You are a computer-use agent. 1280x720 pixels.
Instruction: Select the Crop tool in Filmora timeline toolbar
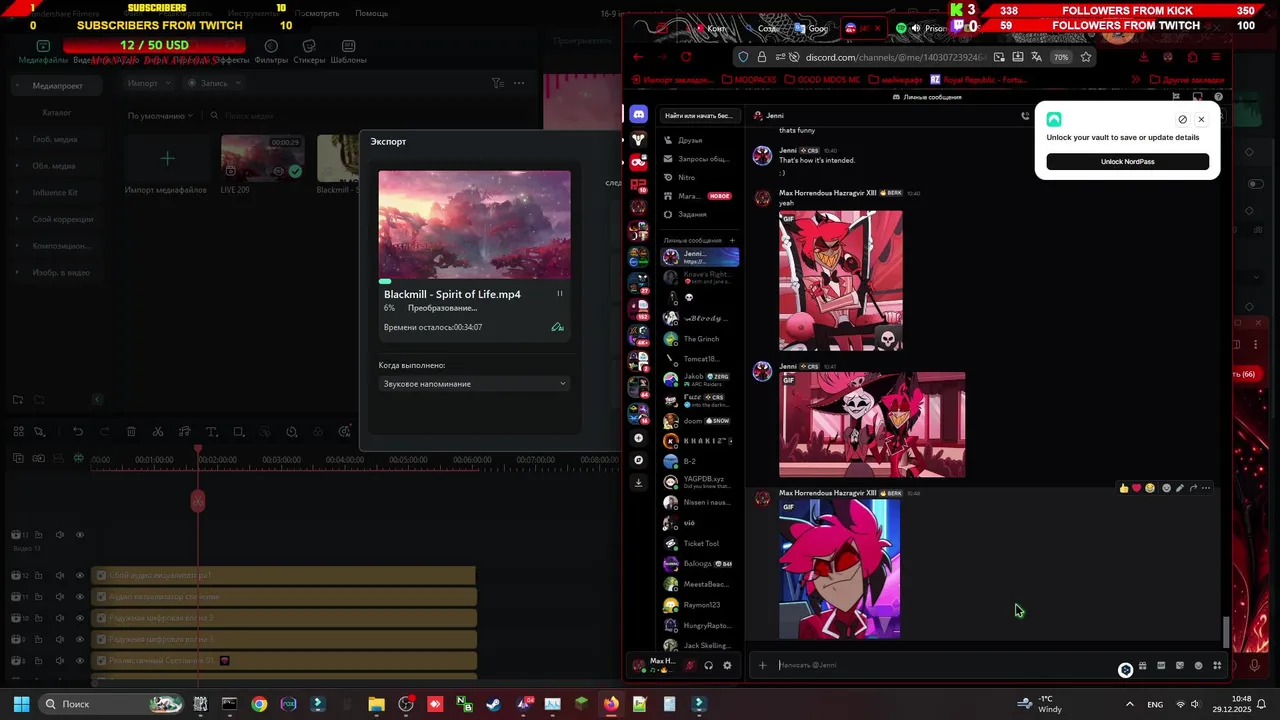click(238, 432)
